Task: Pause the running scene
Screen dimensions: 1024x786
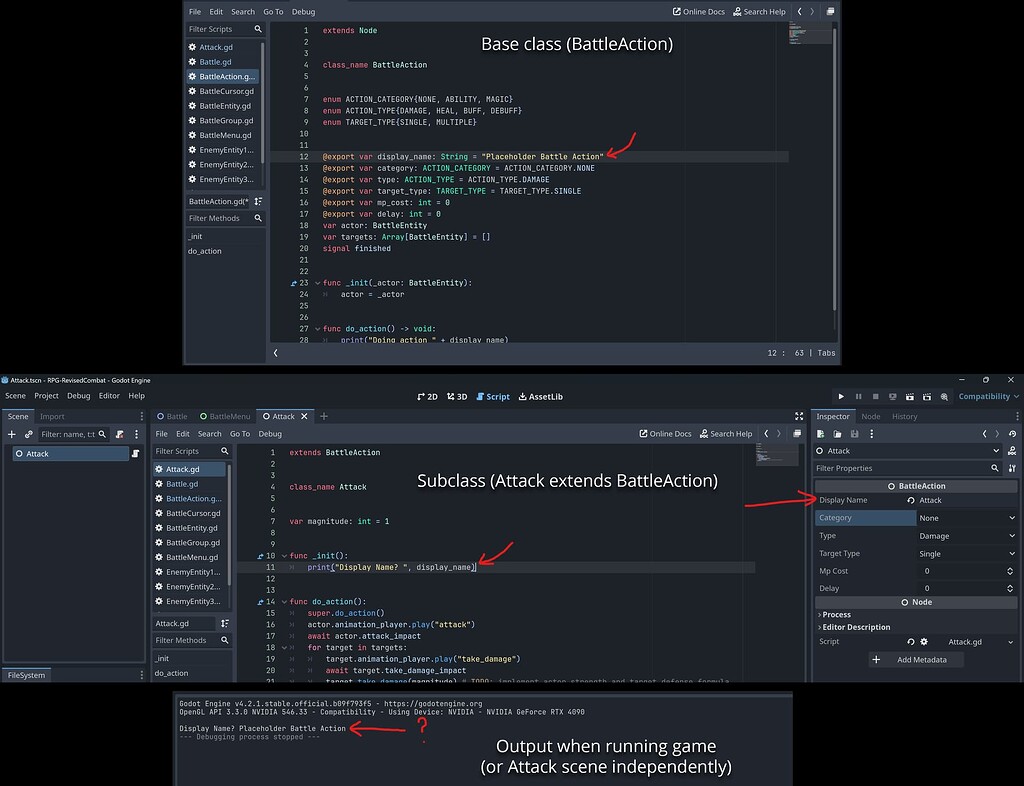Action: click(858, 396)
